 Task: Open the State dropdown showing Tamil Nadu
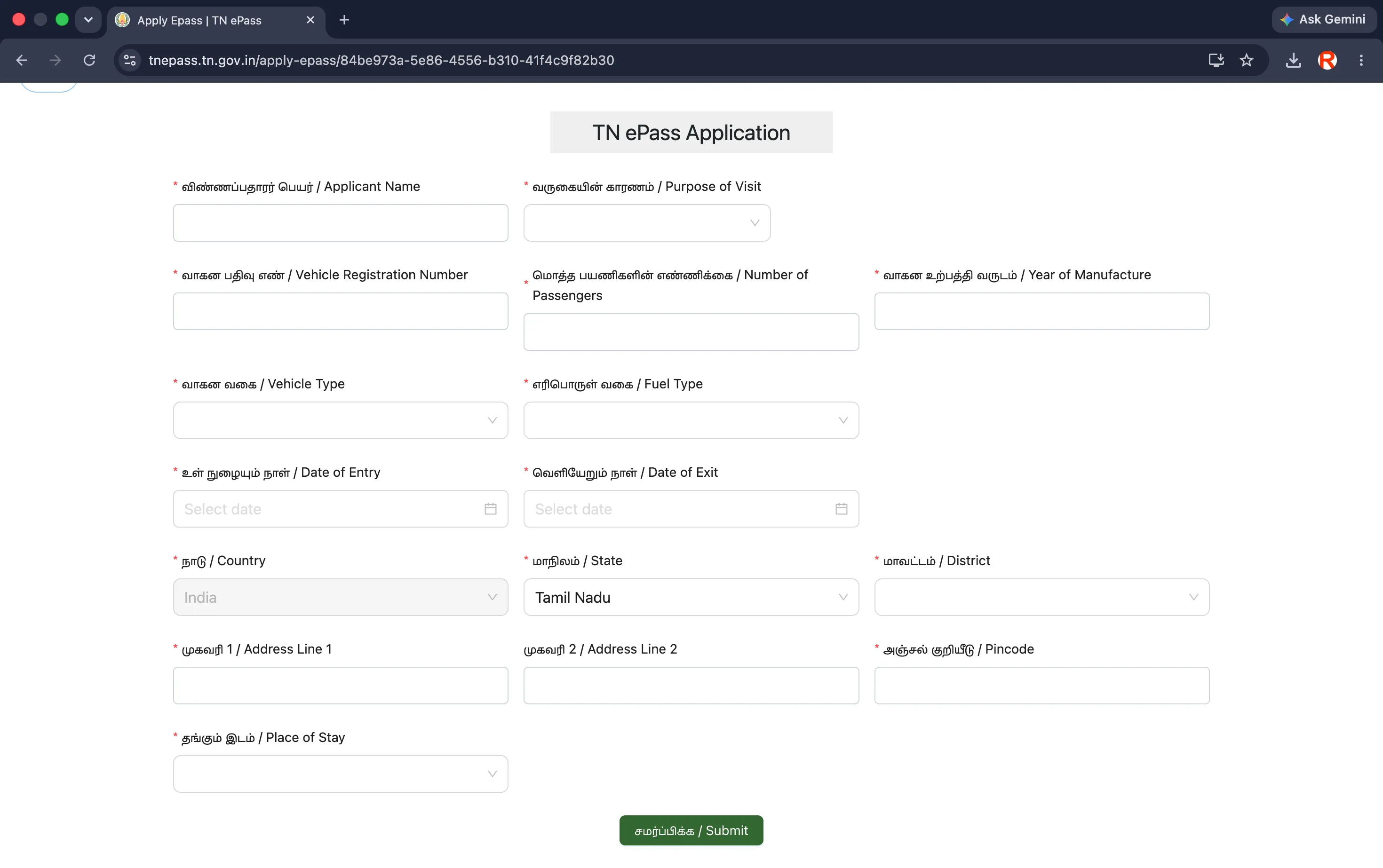pos(691,597)
